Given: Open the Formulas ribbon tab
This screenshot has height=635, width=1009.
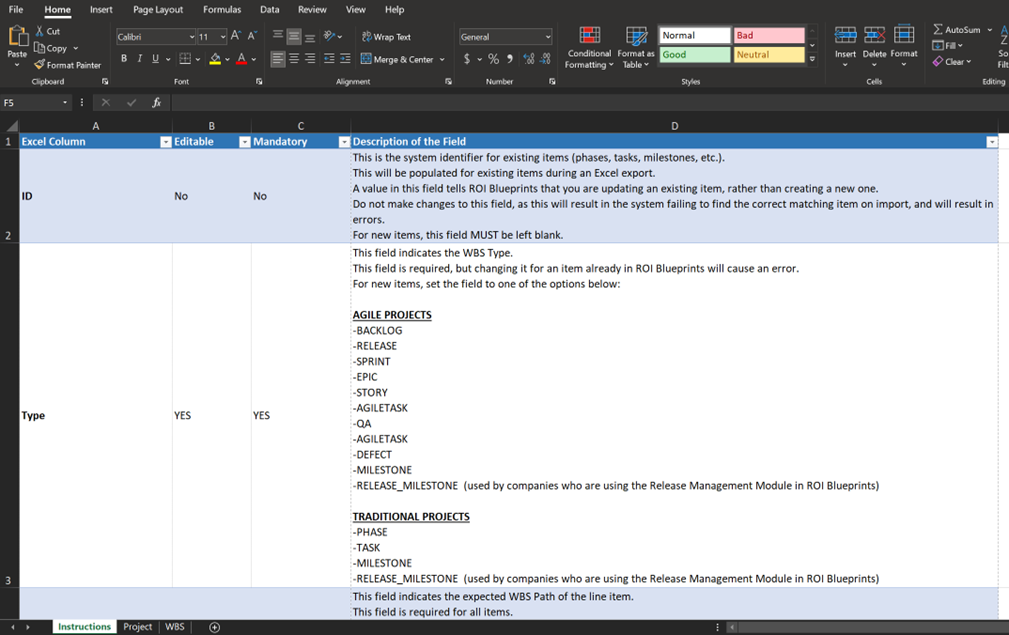Looking at the screenshot, I should tap(221, 9).
